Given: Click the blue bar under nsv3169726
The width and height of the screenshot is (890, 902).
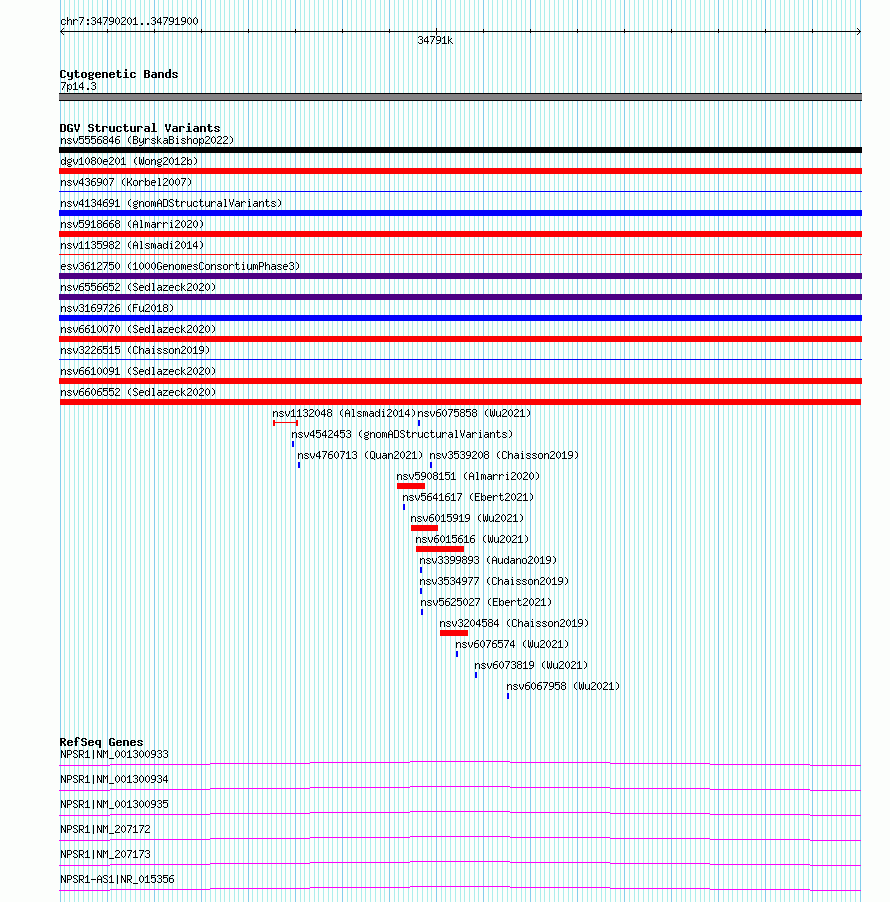Looking at the screenshot, I should [x=460, y=318].
